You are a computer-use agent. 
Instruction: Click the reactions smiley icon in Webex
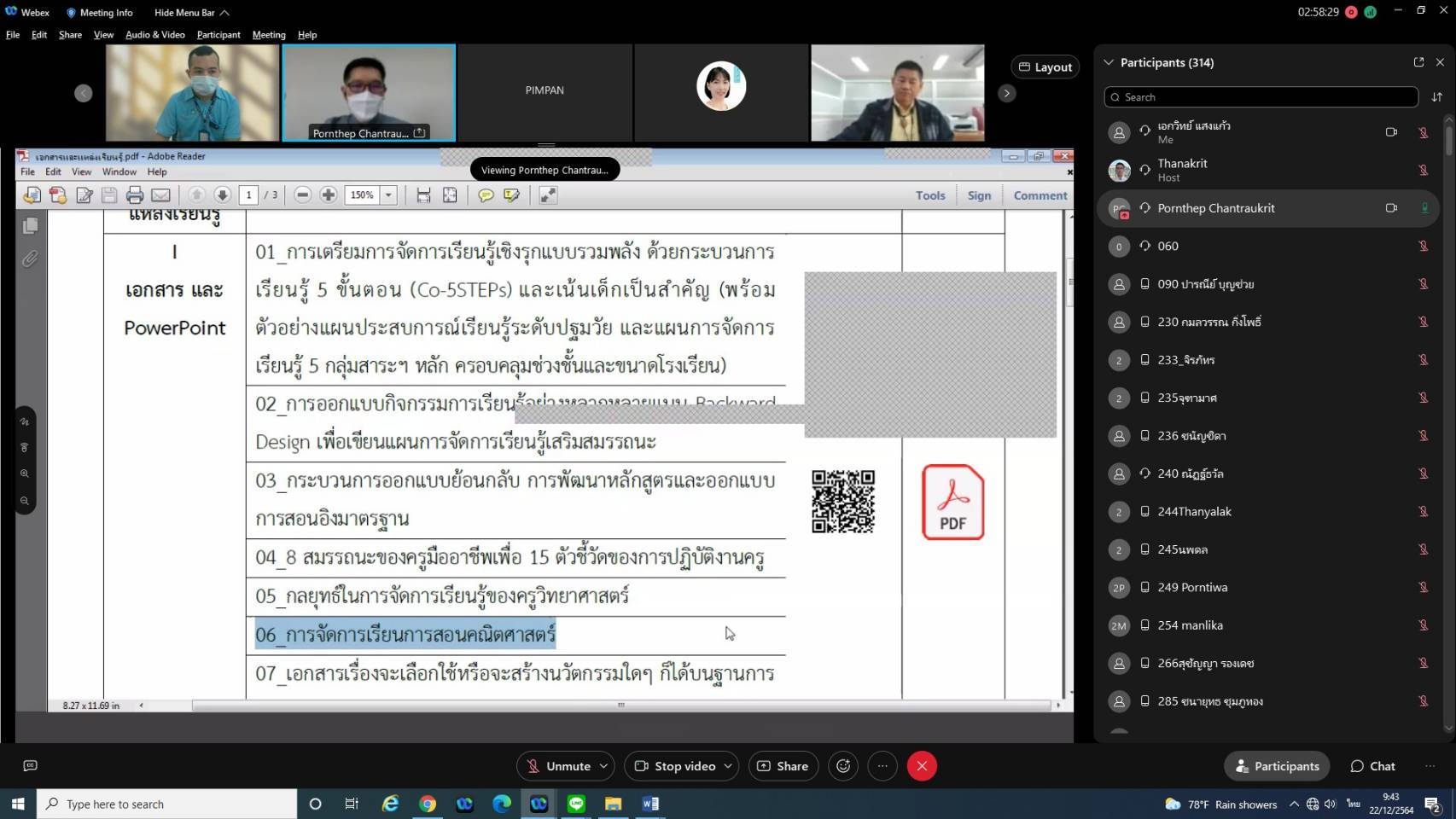click(x=843, y=766)
